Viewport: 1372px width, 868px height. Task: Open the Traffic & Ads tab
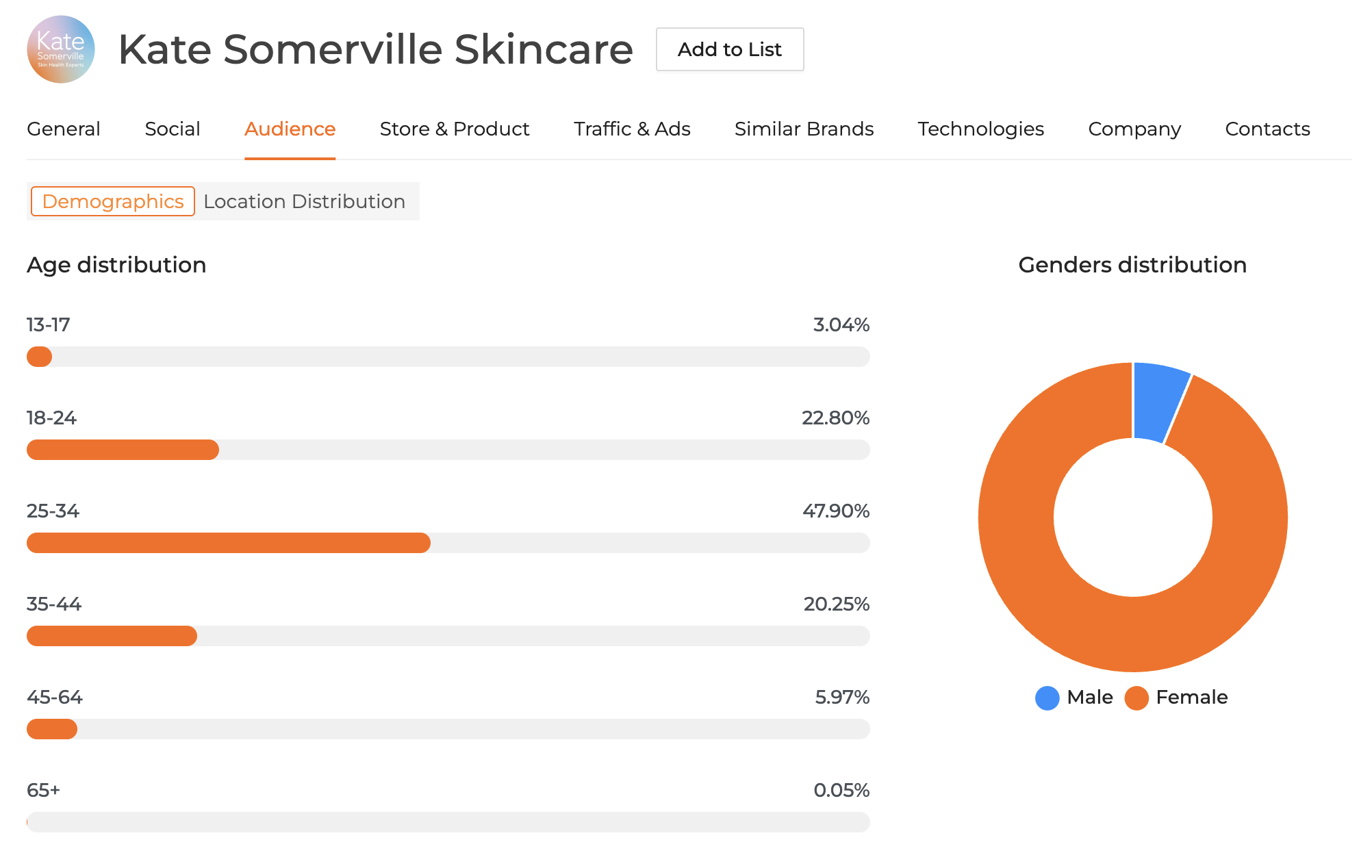pyautogui.click(x=631, y=129)
